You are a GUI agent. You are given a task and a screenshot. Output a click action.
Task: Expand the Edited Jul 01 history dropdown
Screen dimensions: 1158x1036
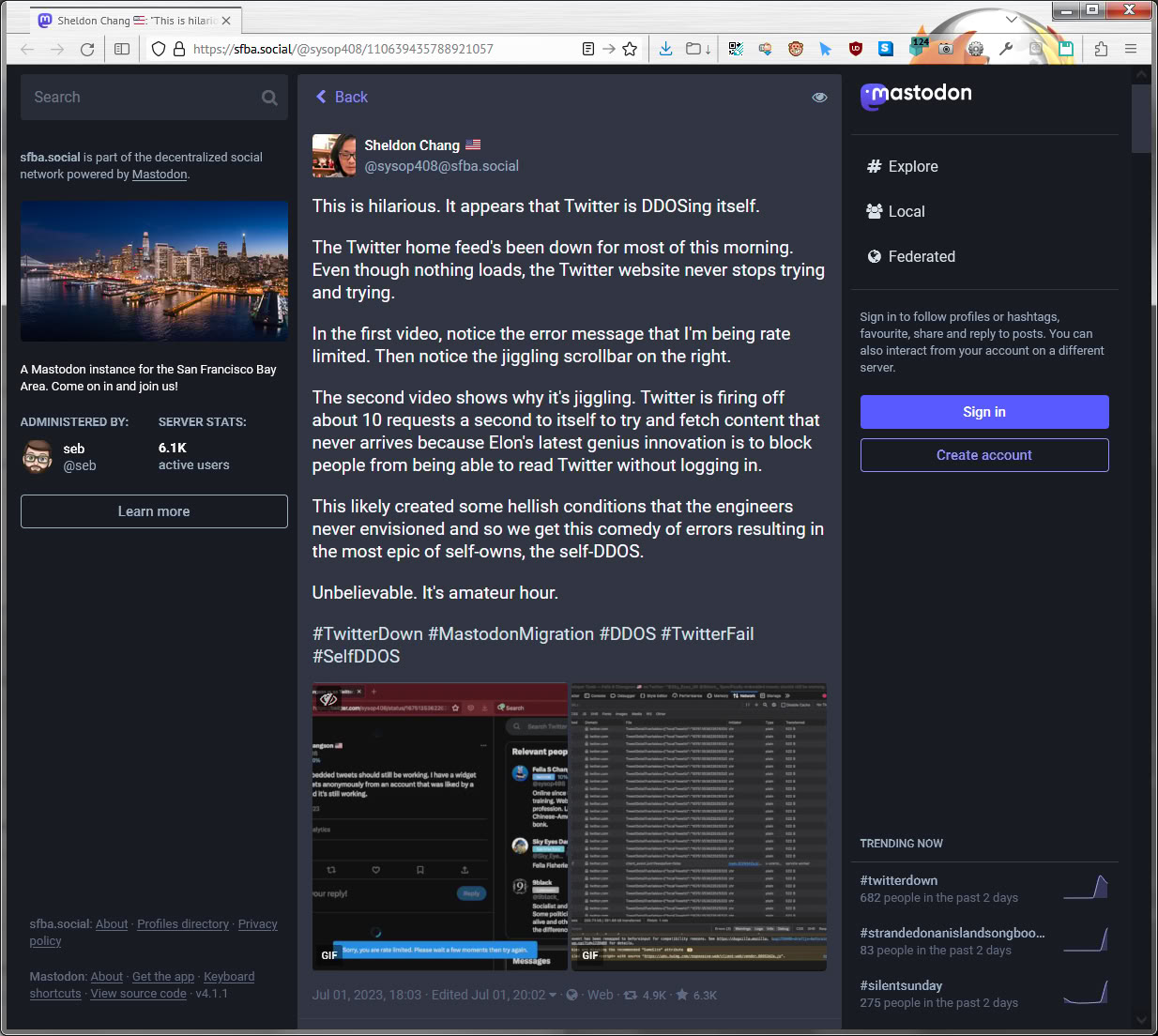[553, 995]
